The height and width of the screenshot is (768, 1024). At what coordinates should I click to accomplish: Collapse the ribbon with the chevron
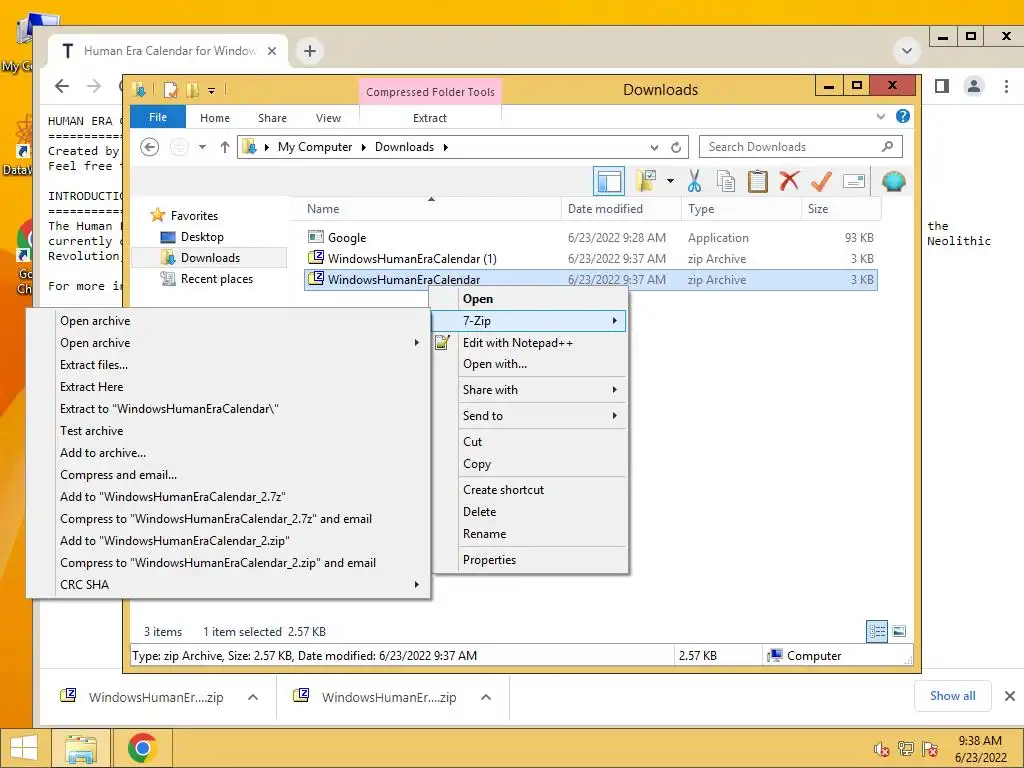point(880,116)
